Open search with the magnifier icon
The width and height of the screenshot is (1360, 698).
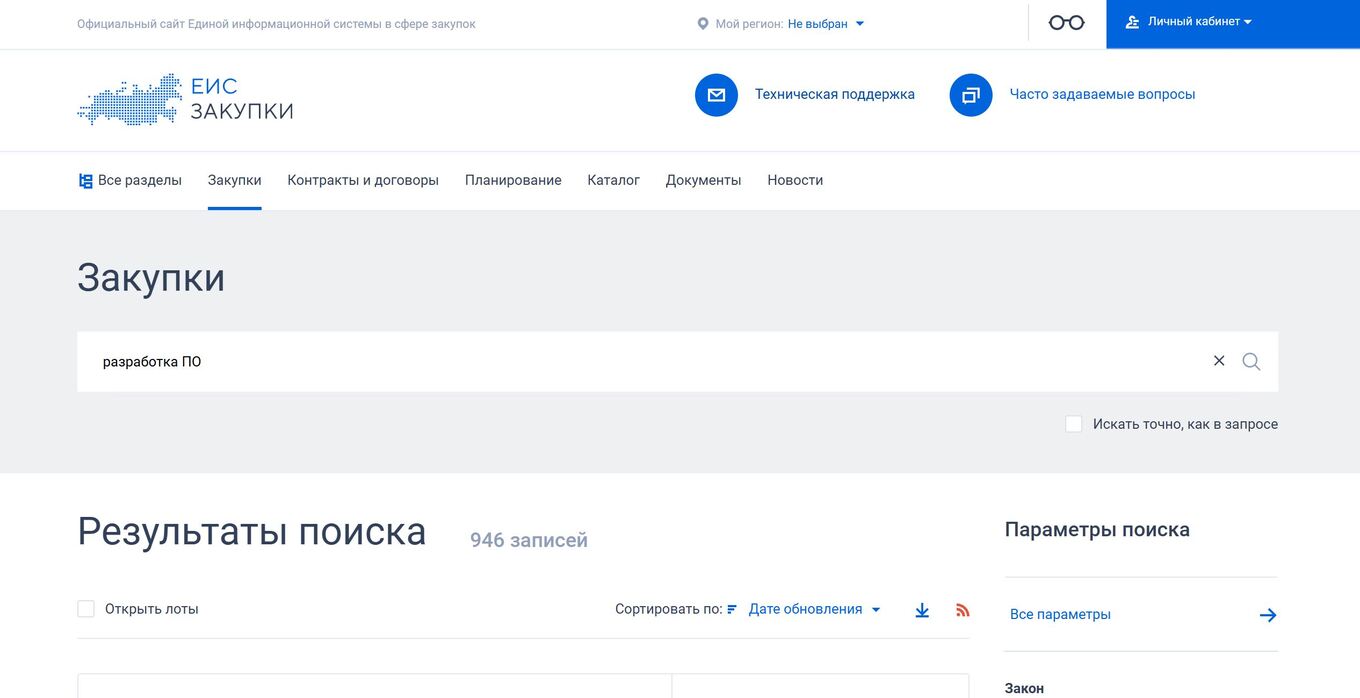(1251, 361)
